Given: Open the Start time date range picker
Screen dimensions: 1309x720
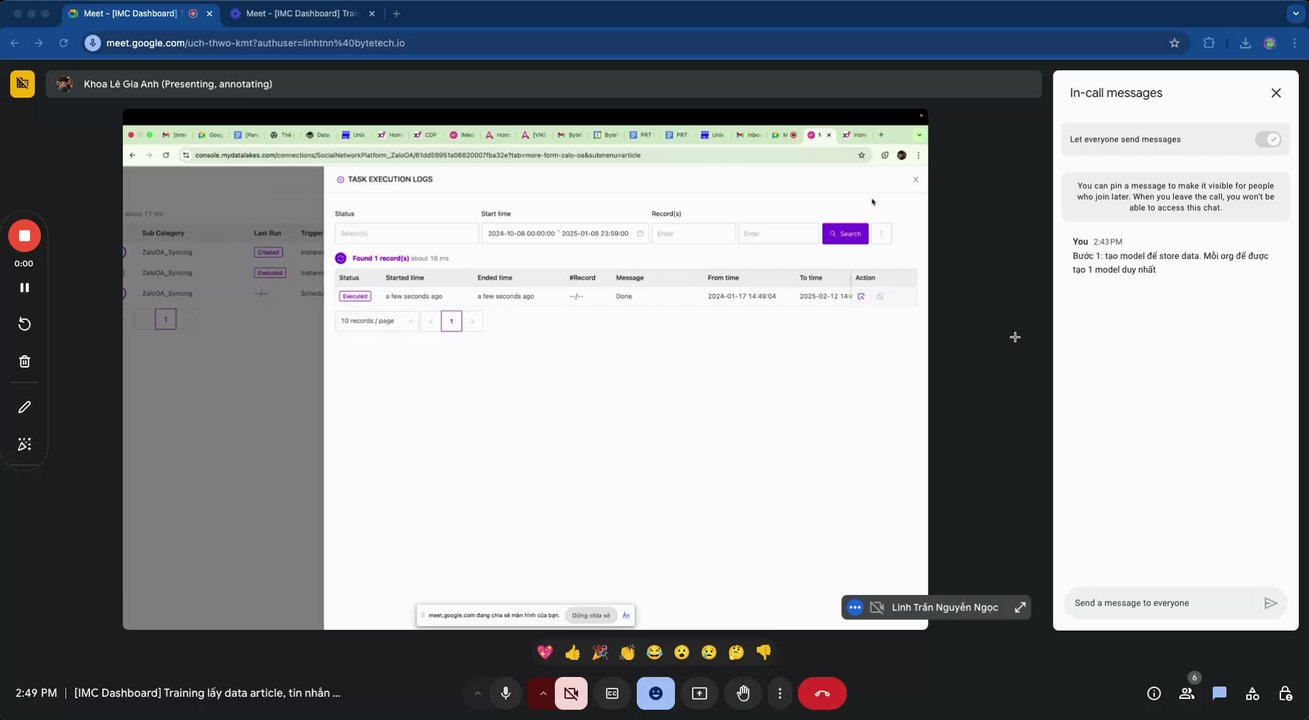Looking at the screenshot, I should click(x=565, y=233).
